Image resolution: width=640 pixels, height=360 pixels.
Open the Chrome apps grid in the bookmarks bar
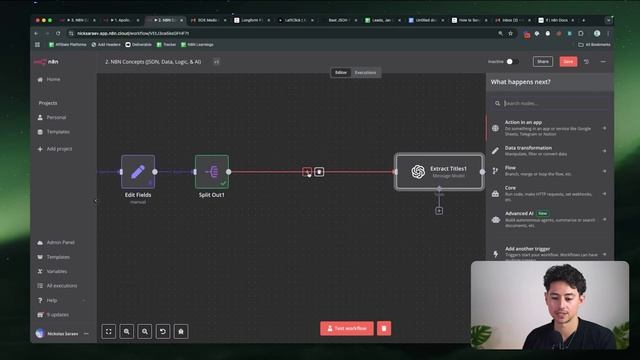pos(38,44)
